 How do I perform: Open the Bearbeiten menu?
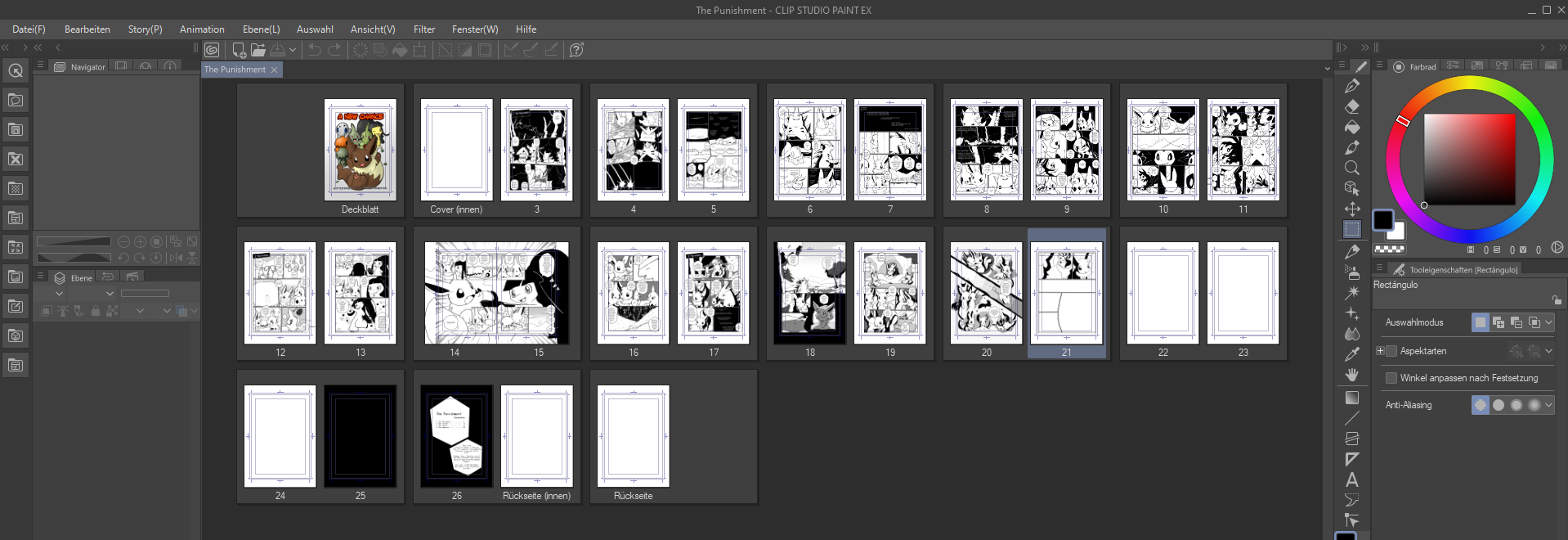pos(87,29)
